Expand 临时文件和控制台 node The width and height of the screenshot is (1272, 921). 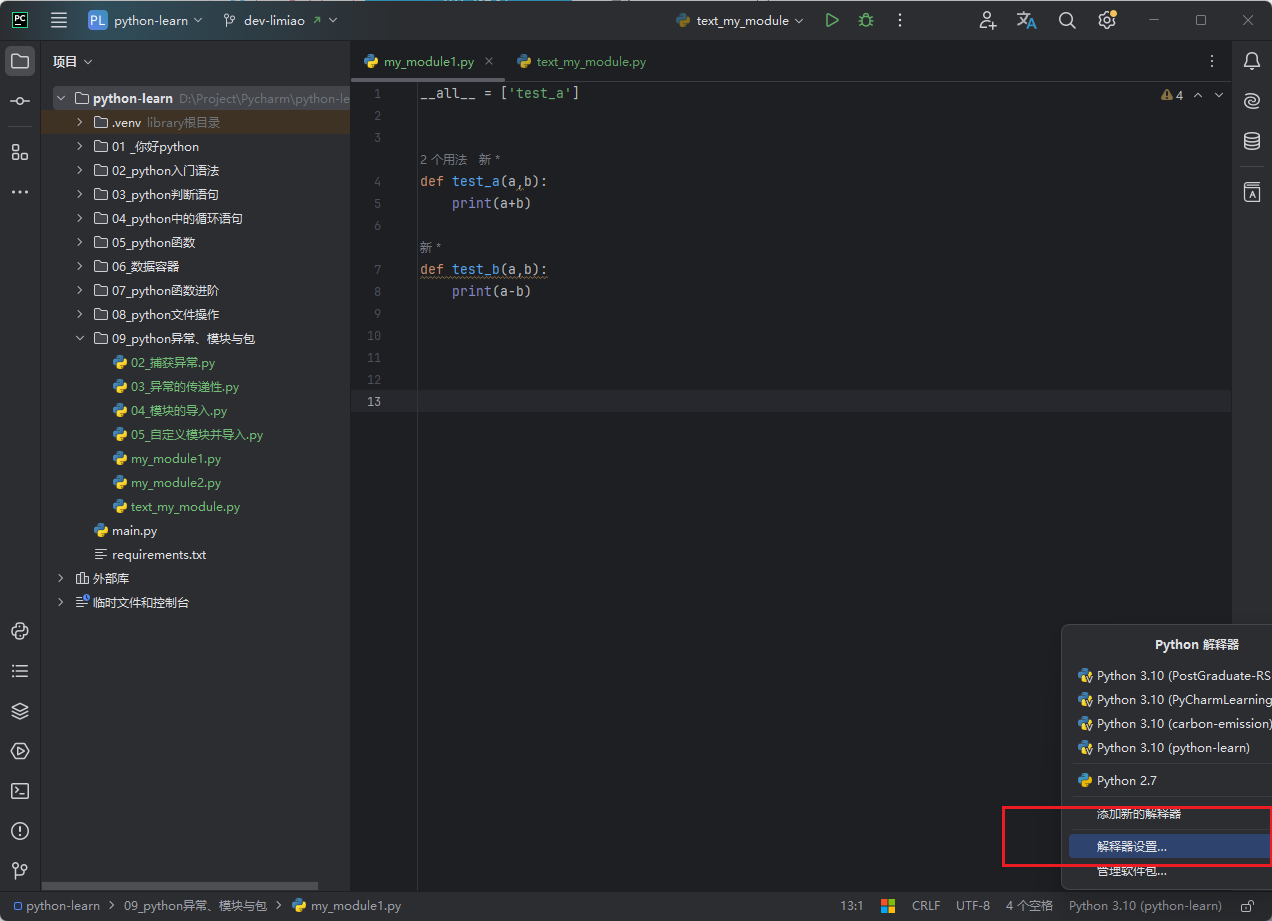(x=61, y=602)
